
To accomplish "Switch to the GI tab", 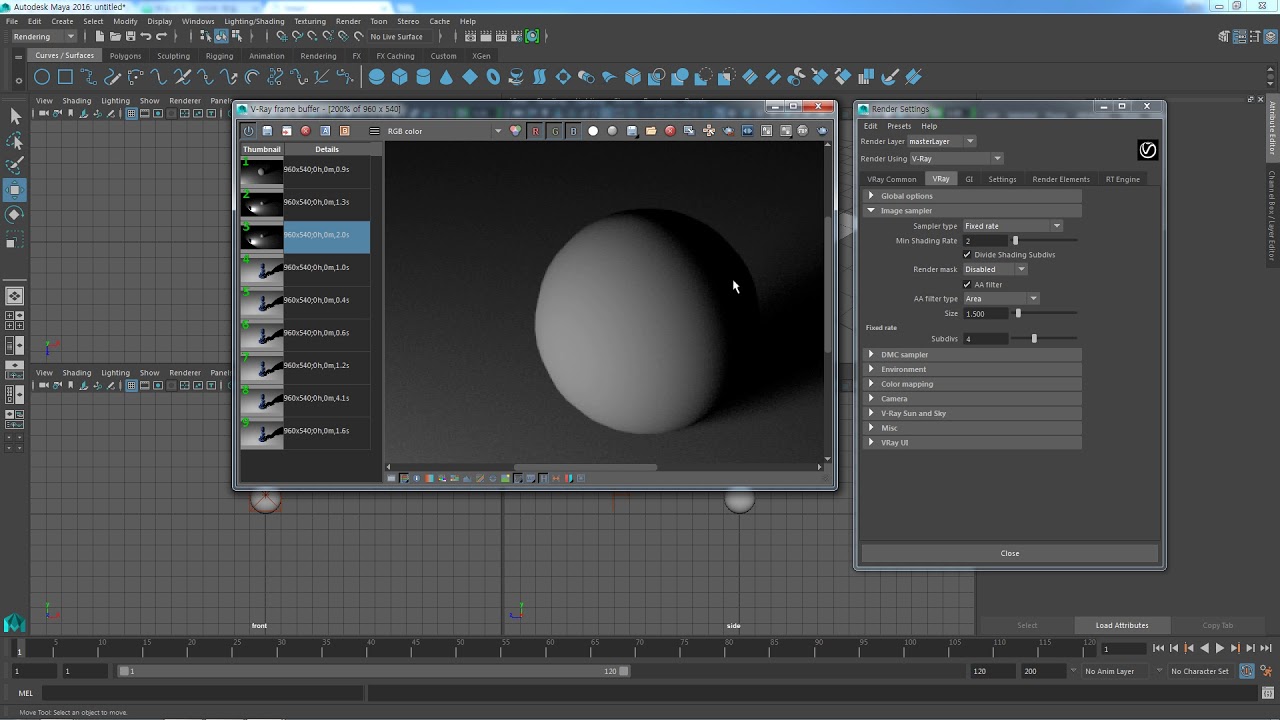I will coord(969,179).
